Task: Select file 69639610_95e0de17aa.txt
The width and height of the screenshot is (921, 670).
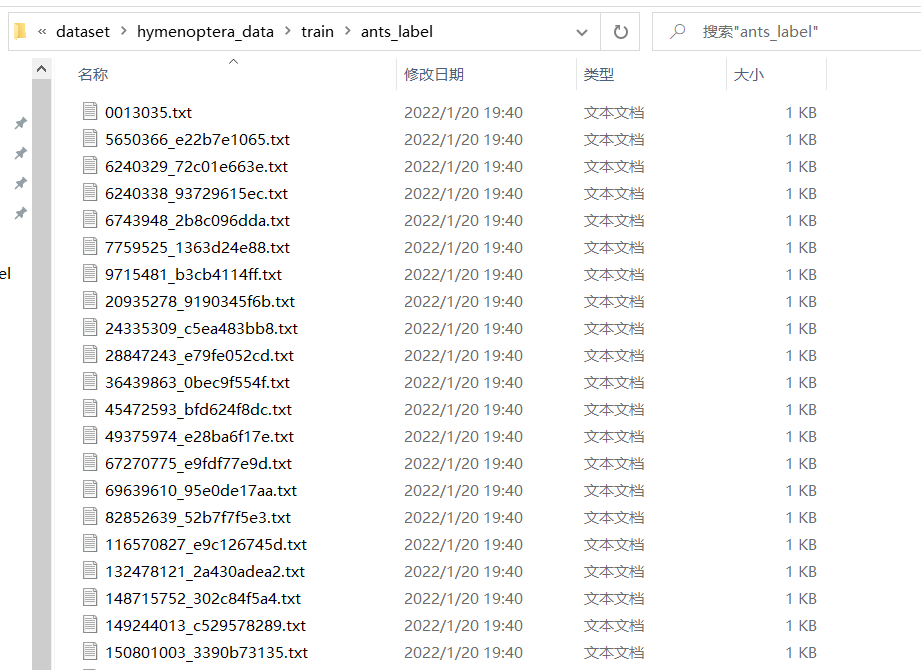Action: tap(201, 491)
